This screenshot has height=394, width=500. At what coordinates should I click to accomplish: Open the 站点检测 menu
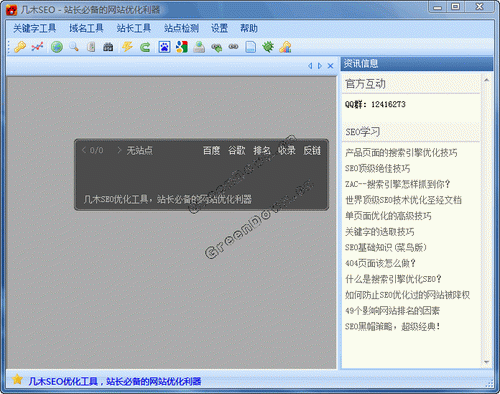(x=181, y=28)
